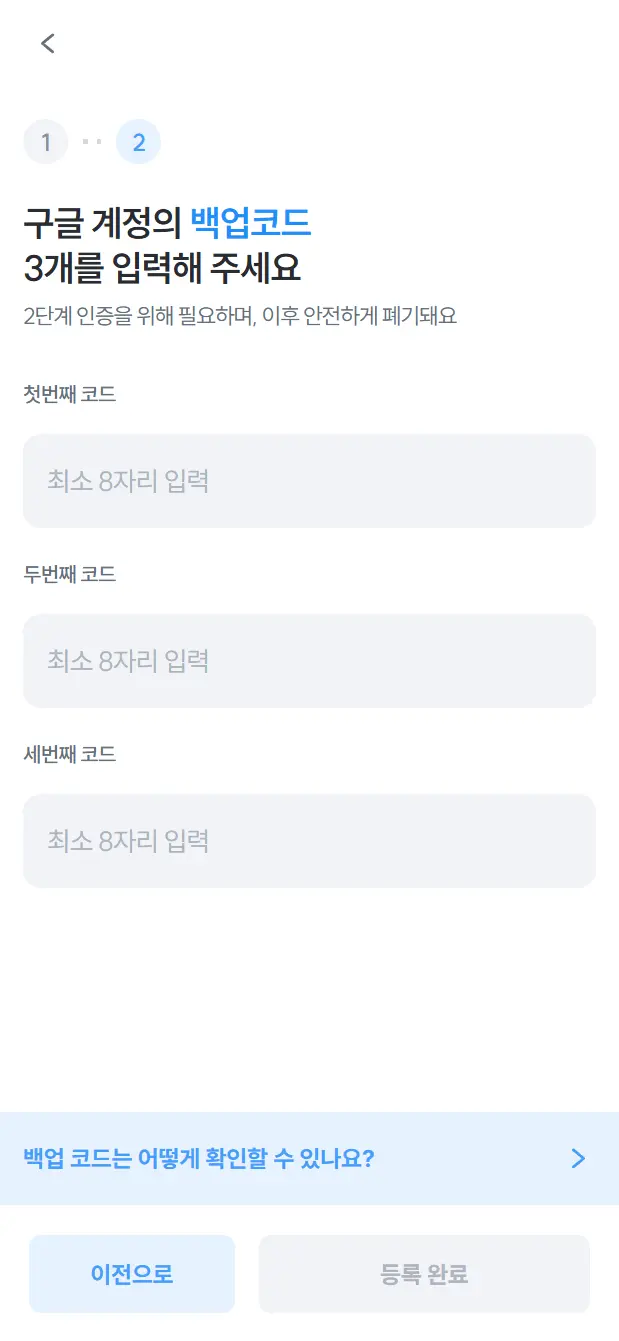Focus the third code input field
This screenshot has width=619, height=1341.
click(x=309, y=841)
